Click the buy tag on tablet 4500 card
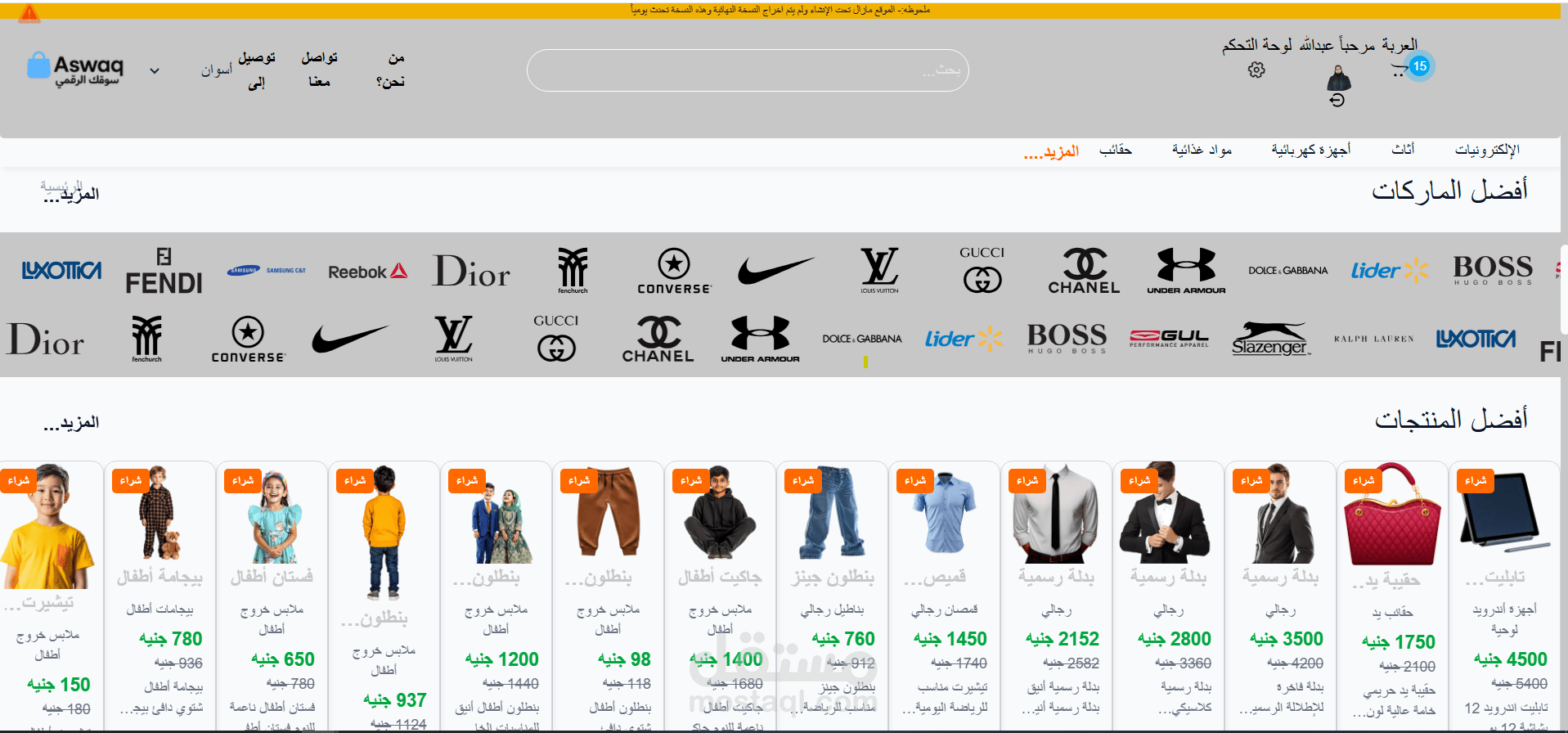The image size is (1568, 733). coord(1475,481)
